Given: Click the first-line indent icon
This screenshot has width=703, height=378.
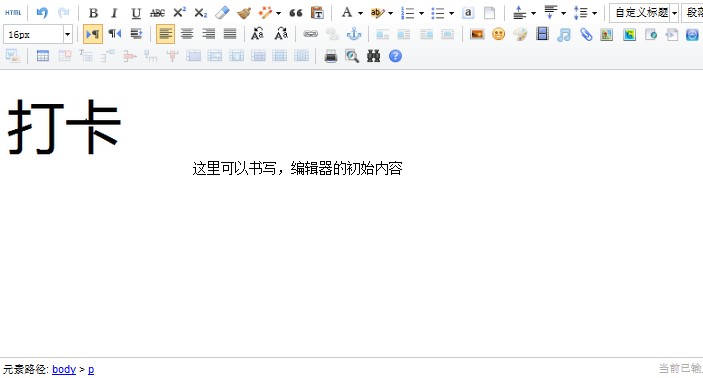Looking at the screenshot, I should pyautogui.click(x=136, y=34).
